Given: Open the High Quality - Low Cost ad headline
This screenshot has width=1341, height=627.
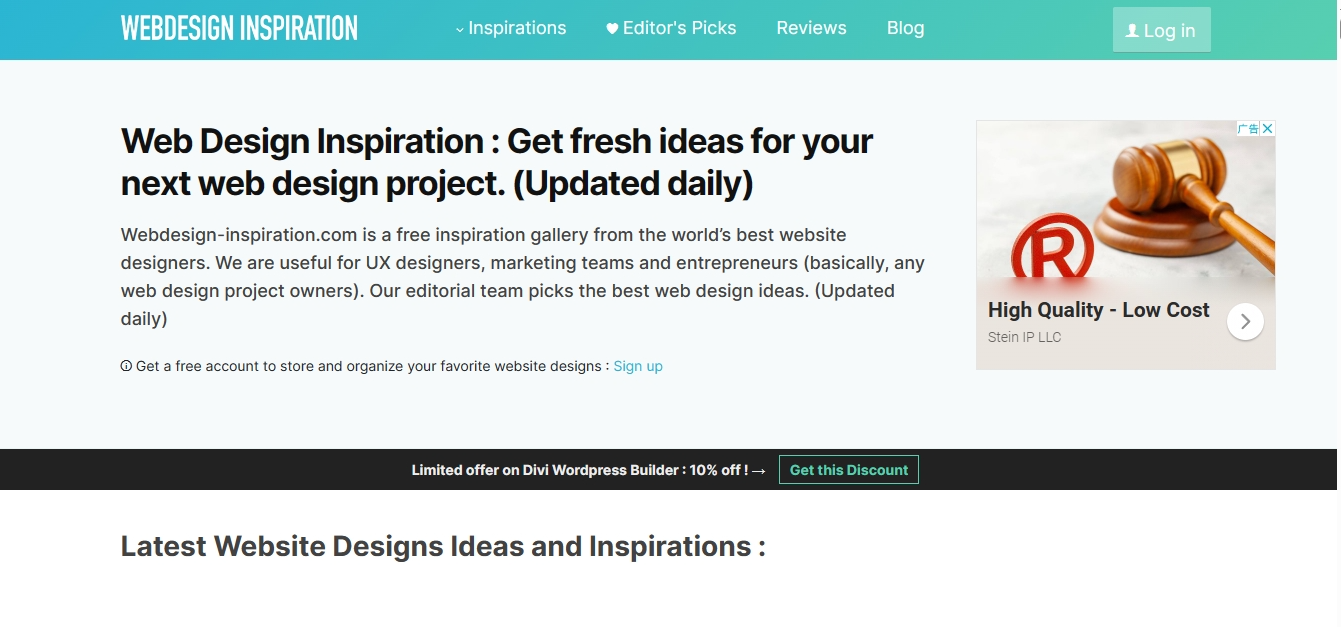Looking at the screenshot, I should tap(1098, 310).
